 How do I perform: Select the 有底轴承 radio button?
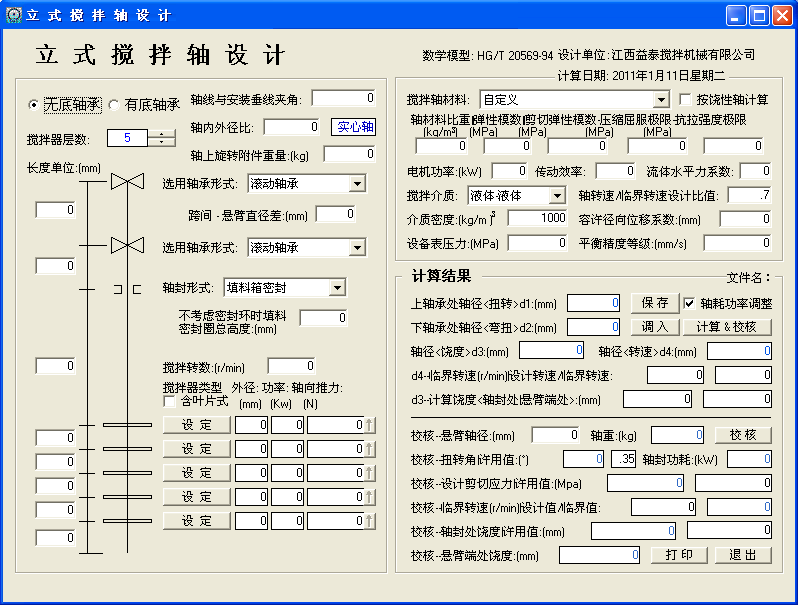114,104
